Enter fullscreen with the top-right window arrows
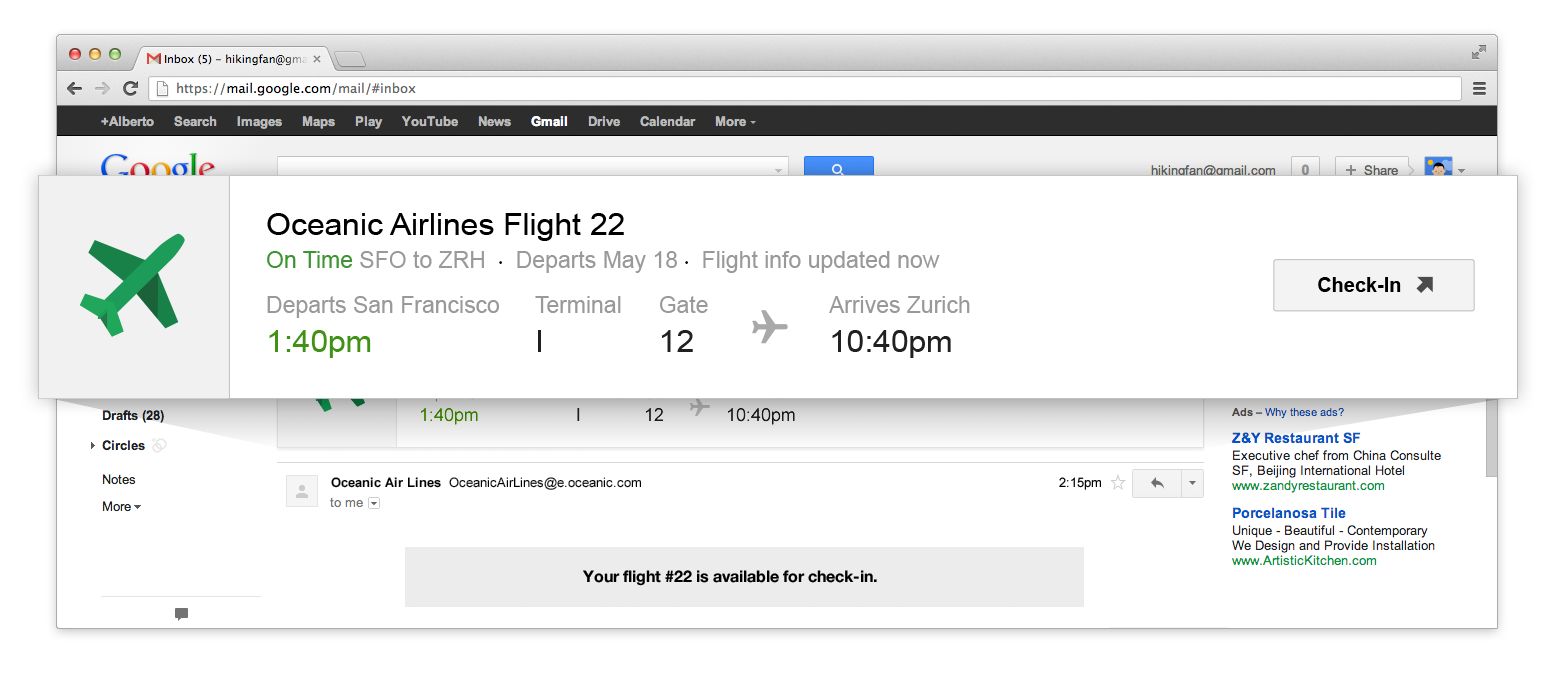This screenshot has height=678, width=1554. [x=1479, y=52]
